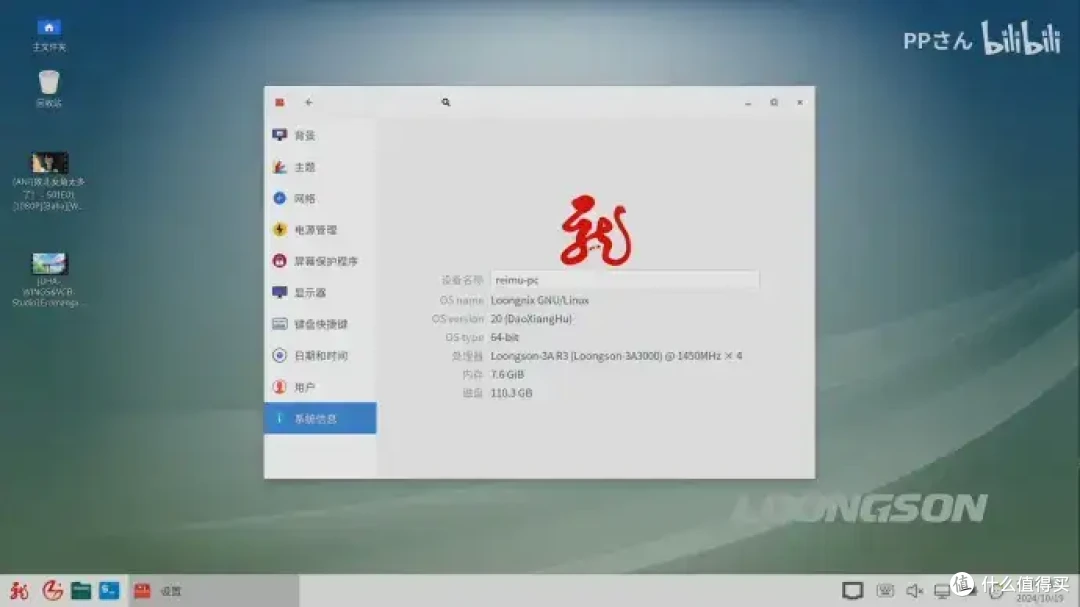Open the 显示器 display settings
This screenshot has width=1080, height=607.
320,293
